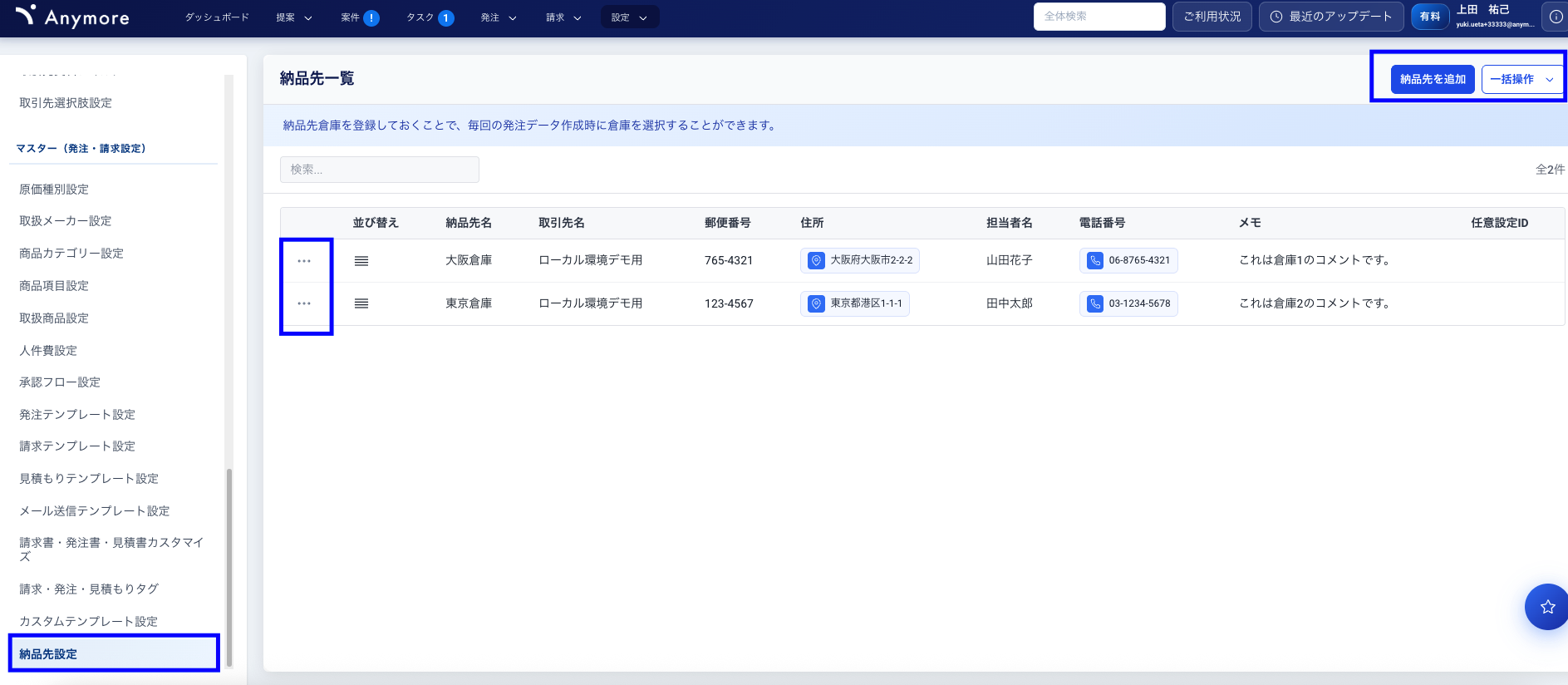Viewport: 1568px width, 685px height.
Task: Click the 郵便番号 column header
Action: point(728,223)
